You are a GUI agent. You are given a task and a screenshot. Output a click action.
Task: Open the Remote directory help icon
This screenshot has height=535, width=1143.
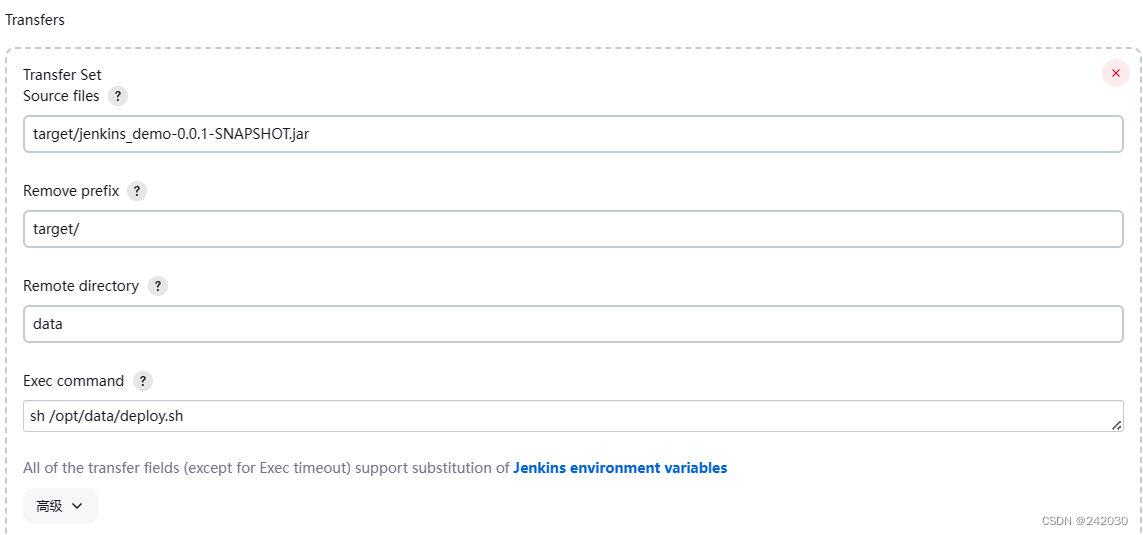[x=157, y=286]
